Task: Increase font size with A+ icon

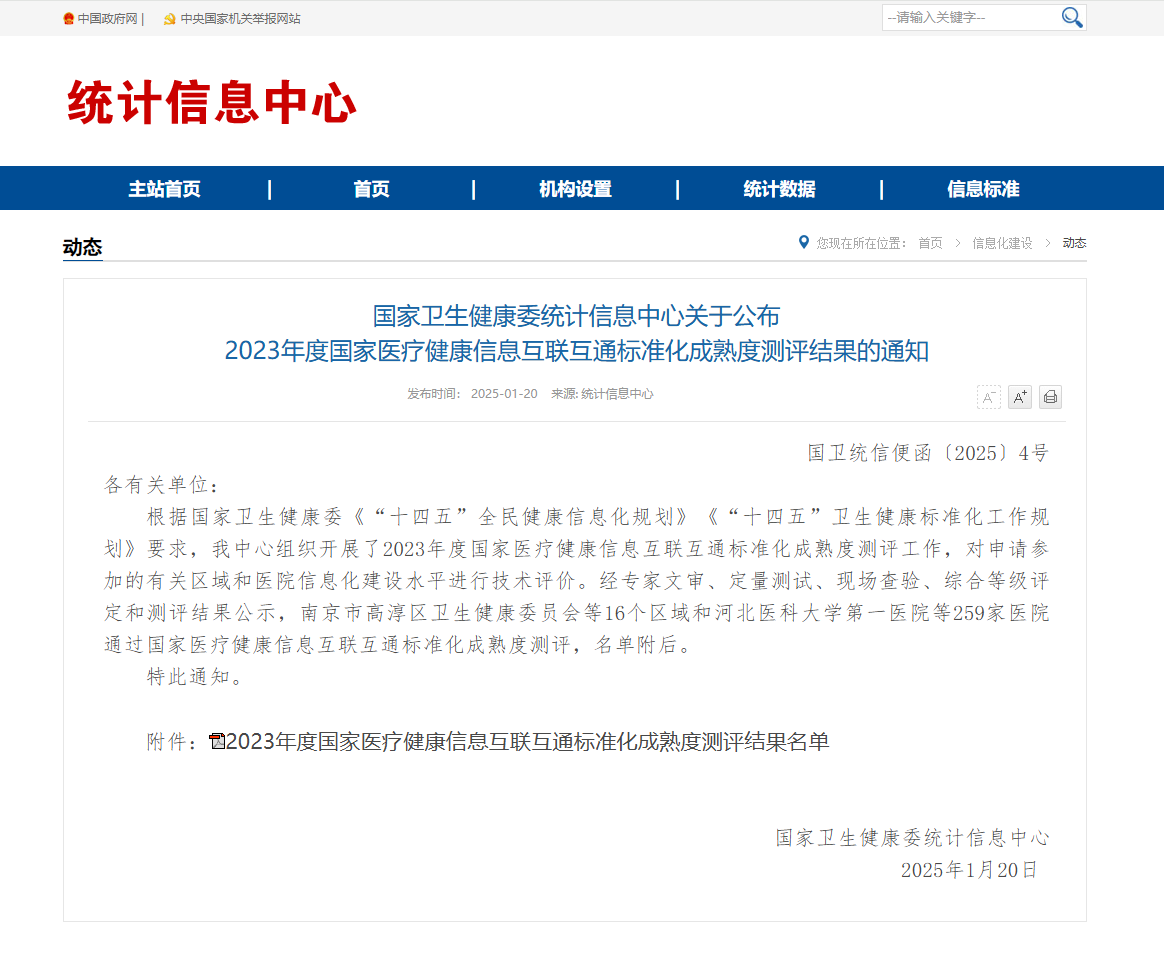Action: click(x=1019, y=397)
